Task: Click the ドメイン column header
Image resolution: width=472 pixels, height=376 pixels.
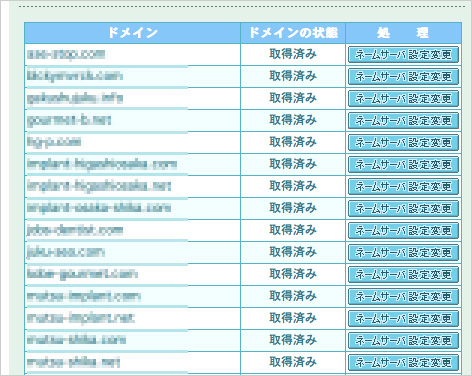Action: coord(132,33)
